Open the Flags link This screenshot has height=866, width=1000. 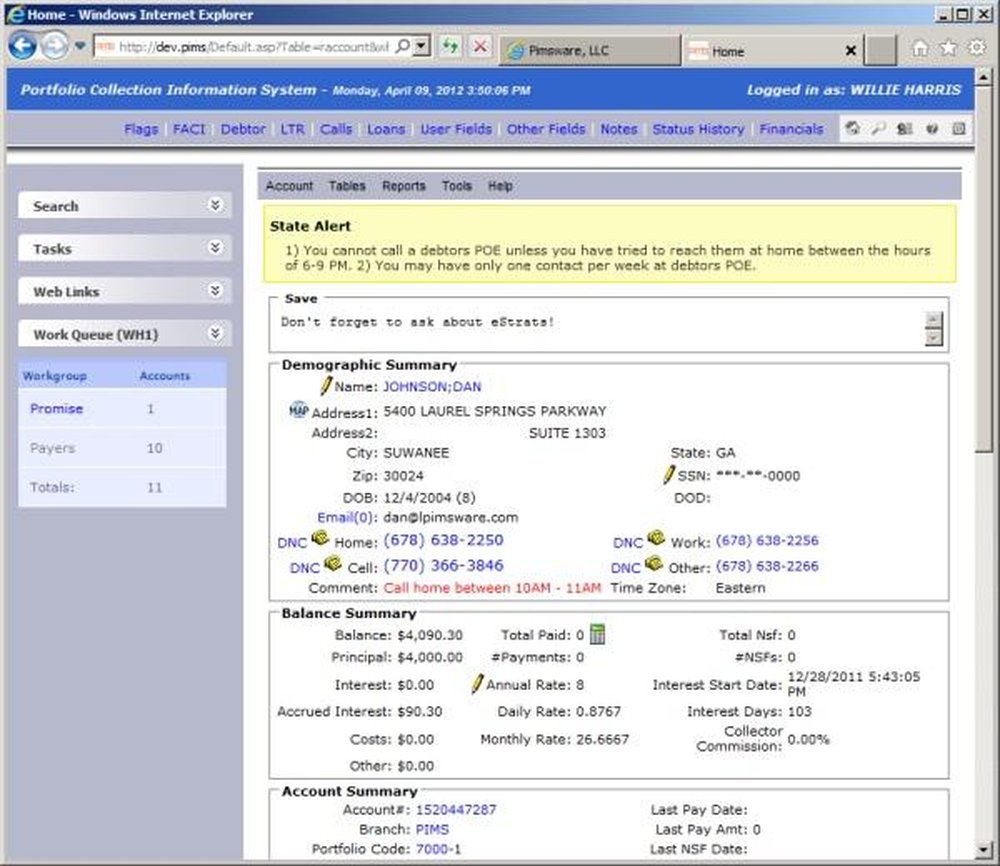(141, 129)
